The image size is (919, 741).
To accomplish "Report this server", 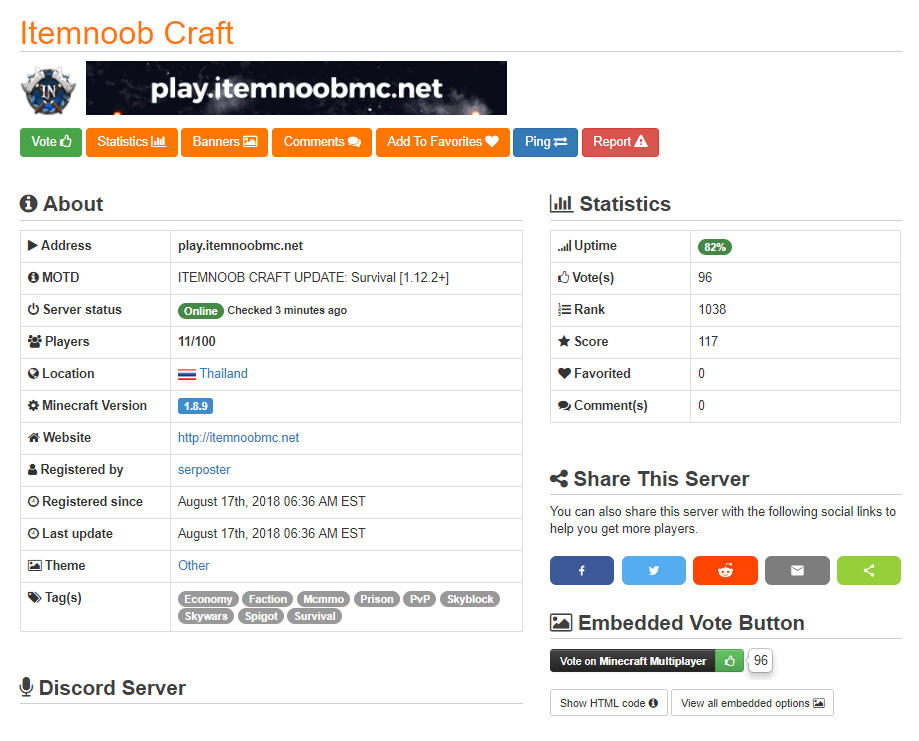I will [620, 142].
